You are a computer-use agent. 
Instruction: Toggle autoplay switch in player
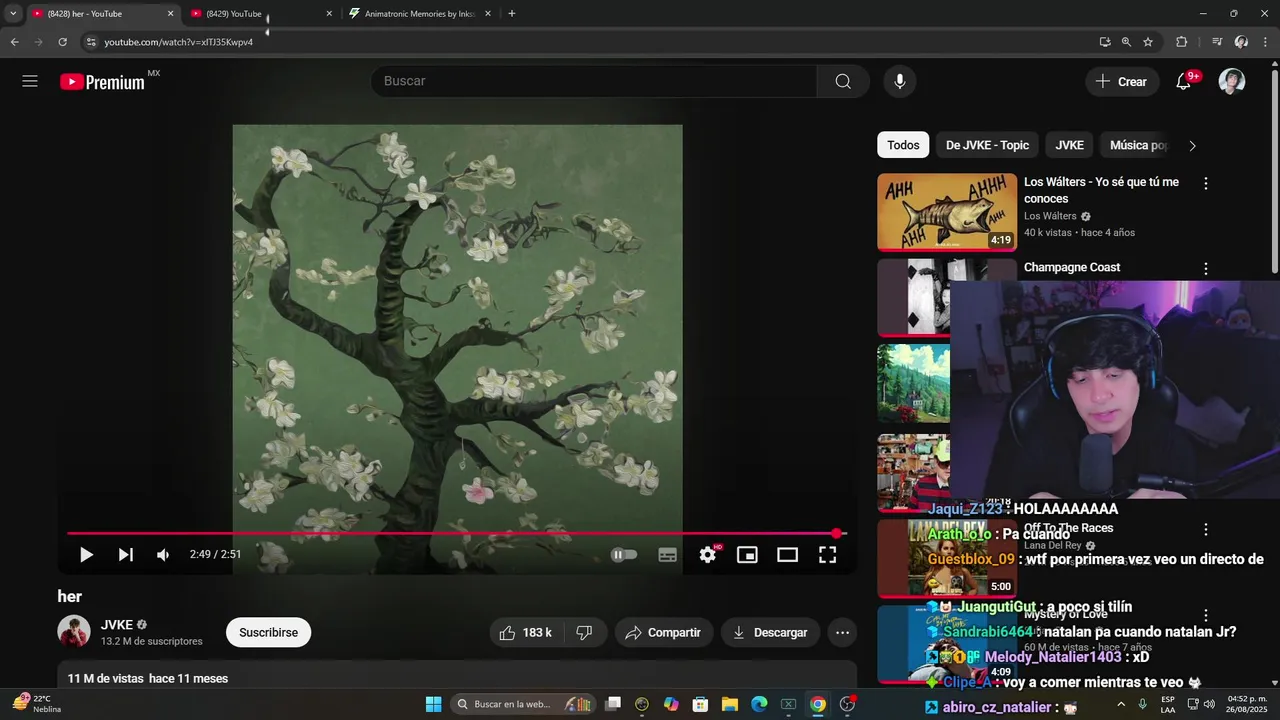(624, 555)
